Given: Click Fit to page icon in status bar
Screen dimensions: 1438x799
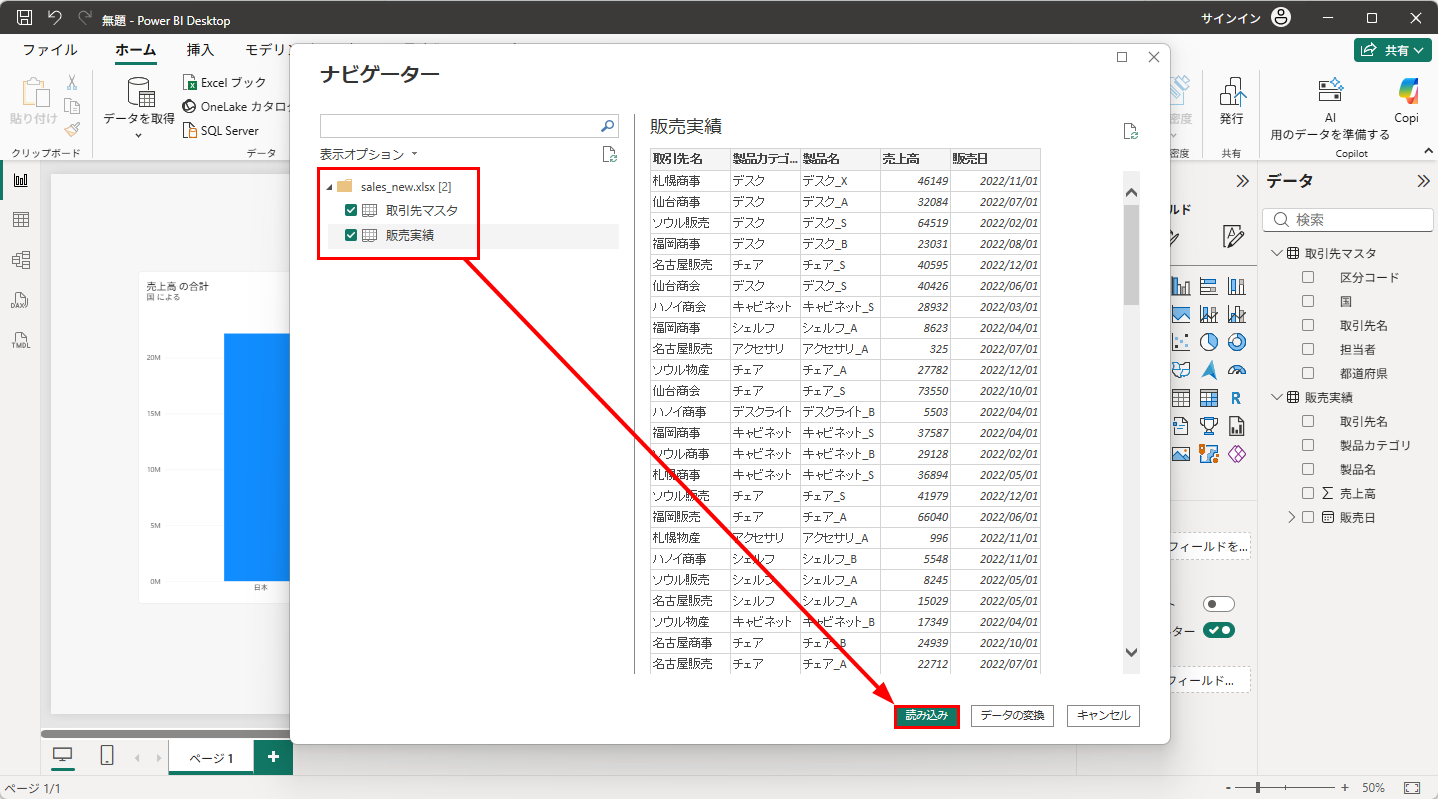Looking at the screenshot, I should [1412, 788].
